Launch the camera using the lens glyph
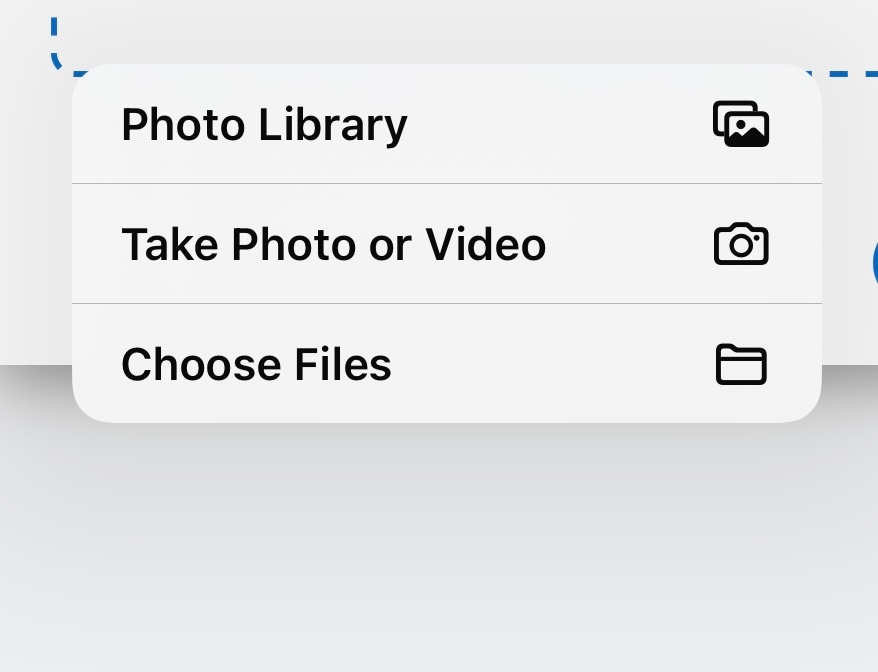878x672 pixels. point(741,244)
